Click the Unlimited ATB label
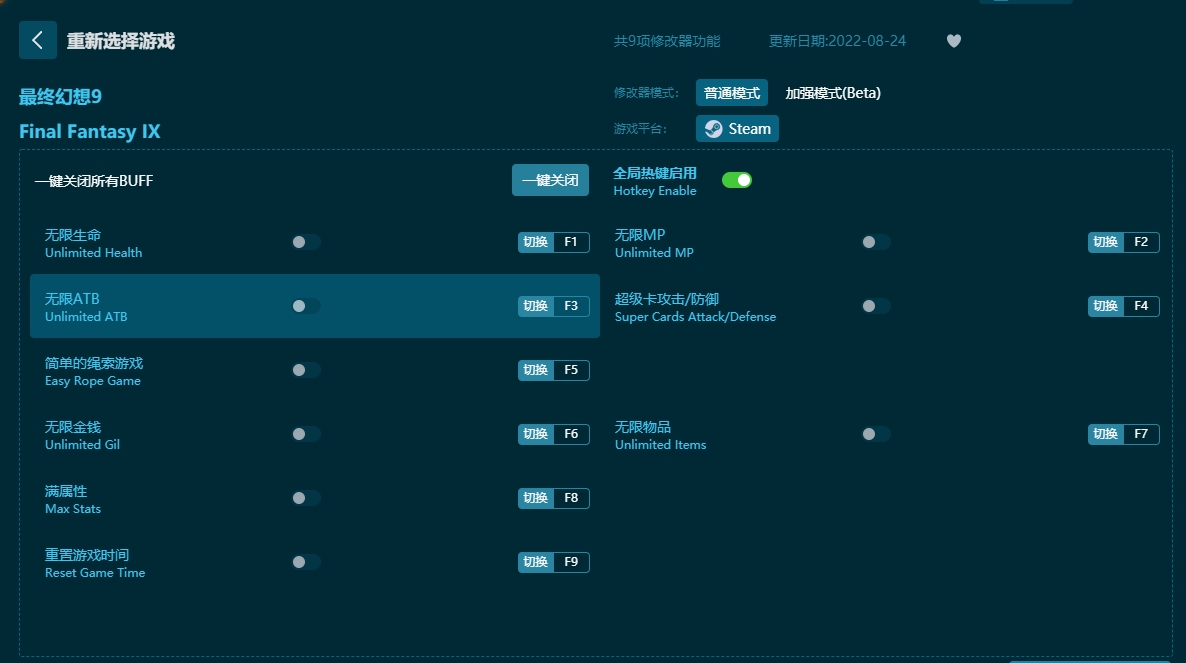The height and width of the screenshot is (663, 1186). click(86, 317)
